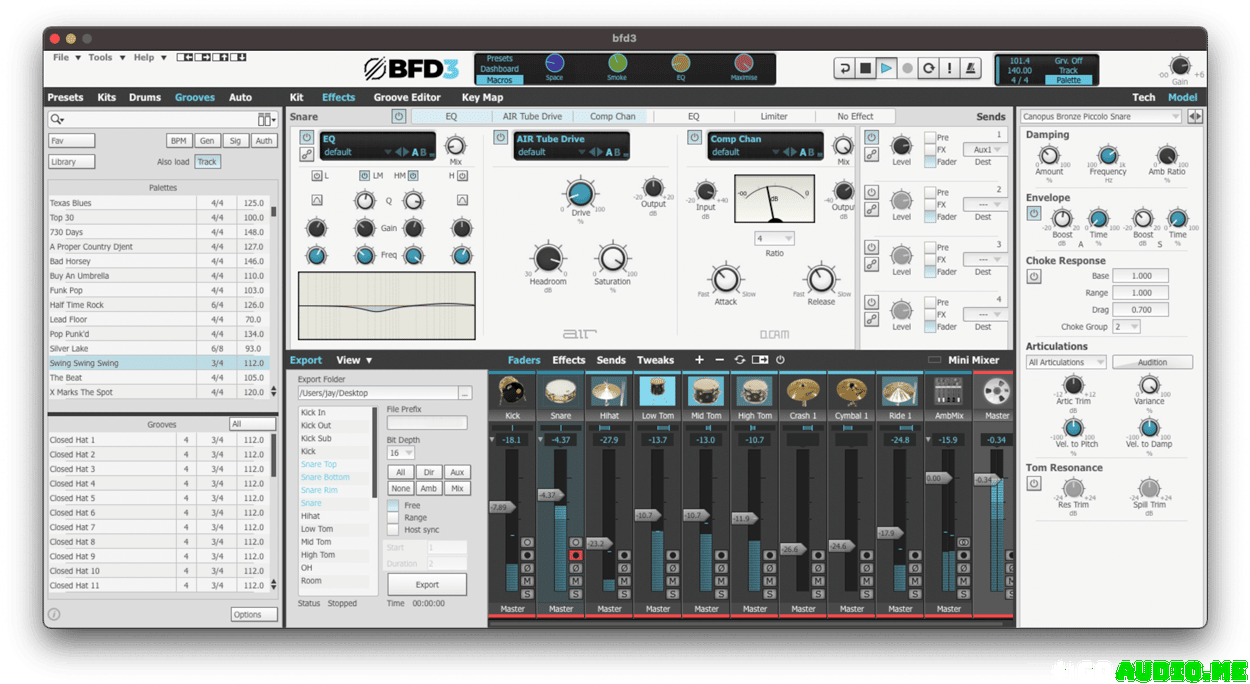Image resolution: width=1250 pixels, height=684 pixels.
Task: Click the Space macro knob
Action: coord(554,64)
